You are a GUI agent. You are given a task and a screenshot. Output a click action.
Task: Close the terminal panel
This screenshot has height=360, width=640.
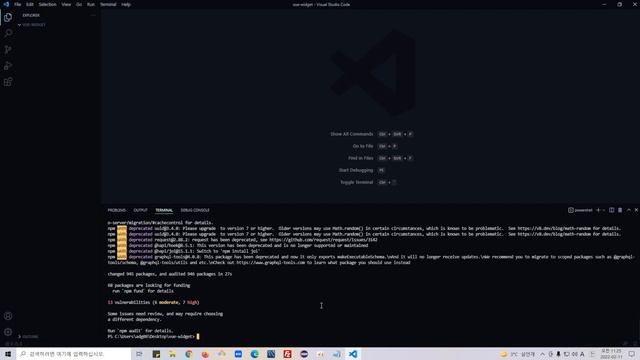[x=636, y=210]
